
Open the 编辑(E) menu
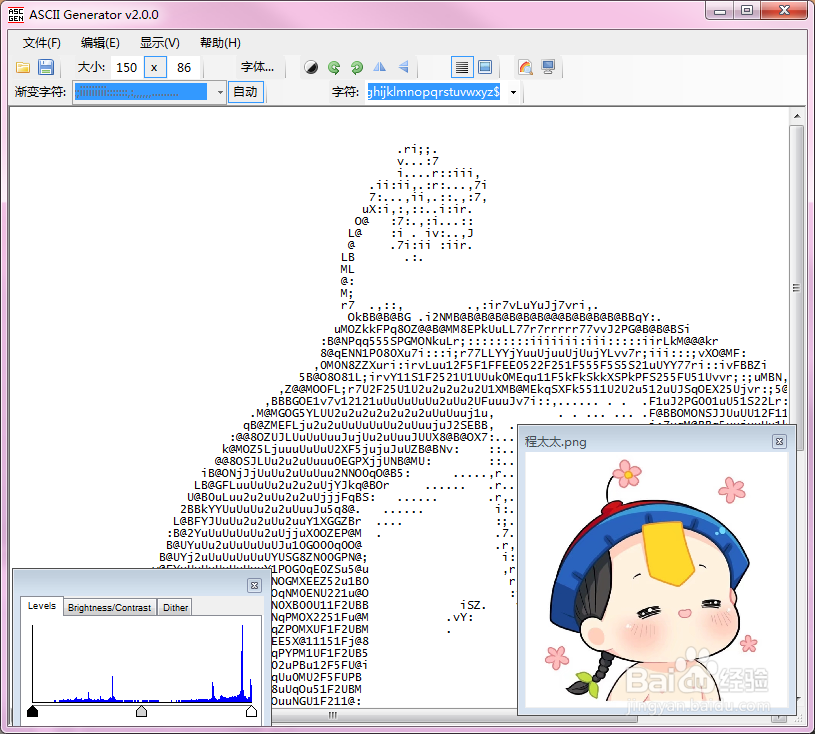[100, 43]
